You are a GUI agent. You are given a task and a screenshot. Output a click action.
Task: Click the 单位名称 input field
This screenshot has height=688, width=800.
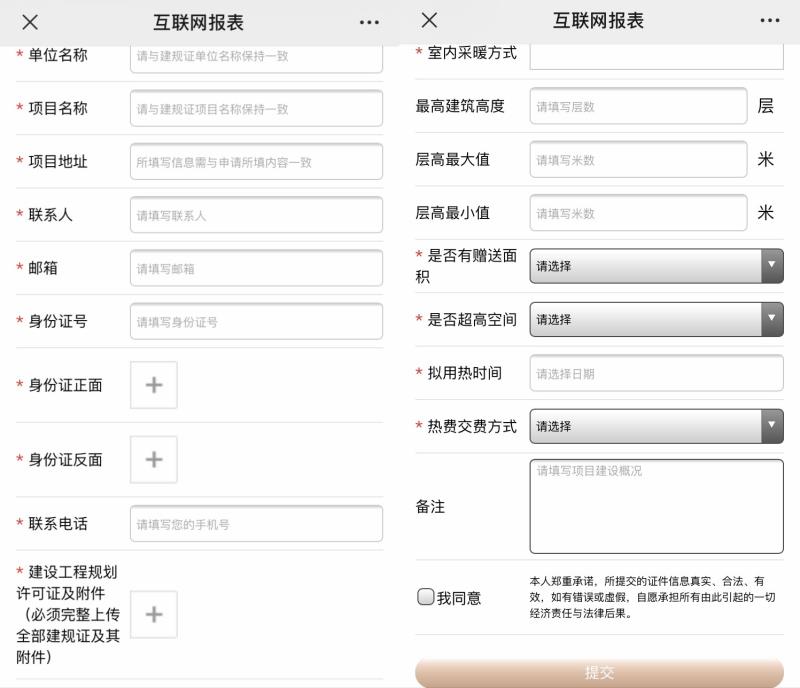tap(256, 57)
